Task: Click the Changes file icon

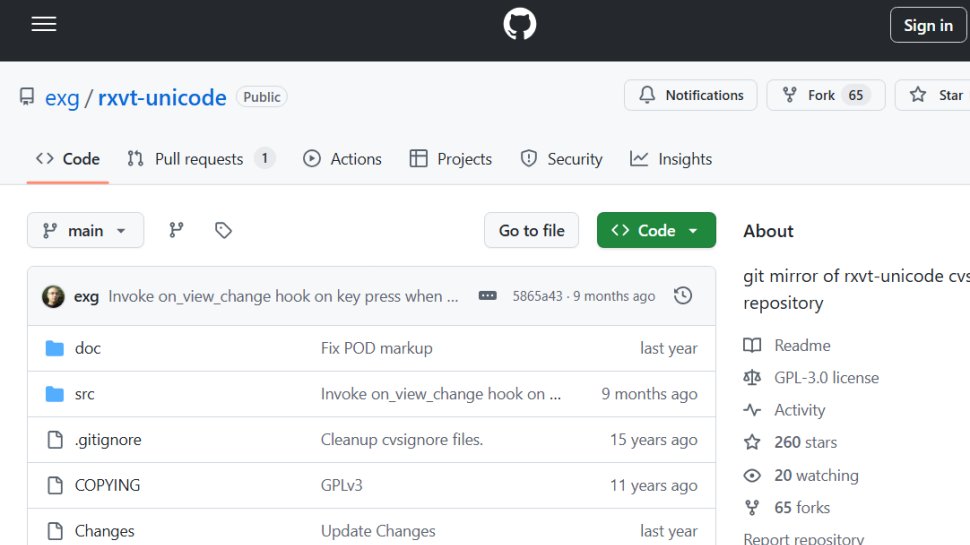Action: pos(55,531)
